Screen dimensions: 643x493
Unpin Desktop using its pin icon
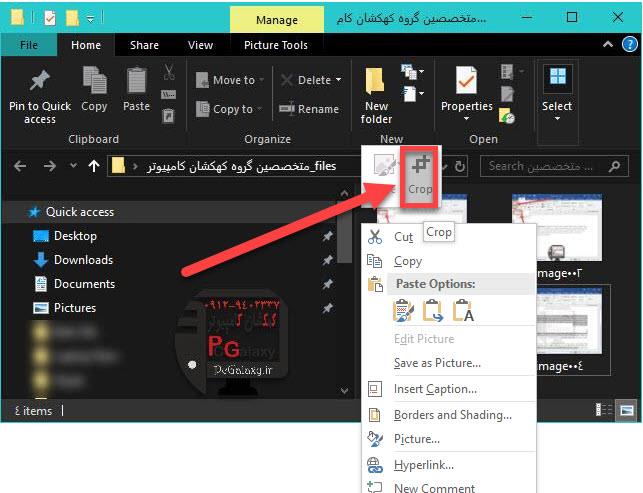tap(327, 236)
